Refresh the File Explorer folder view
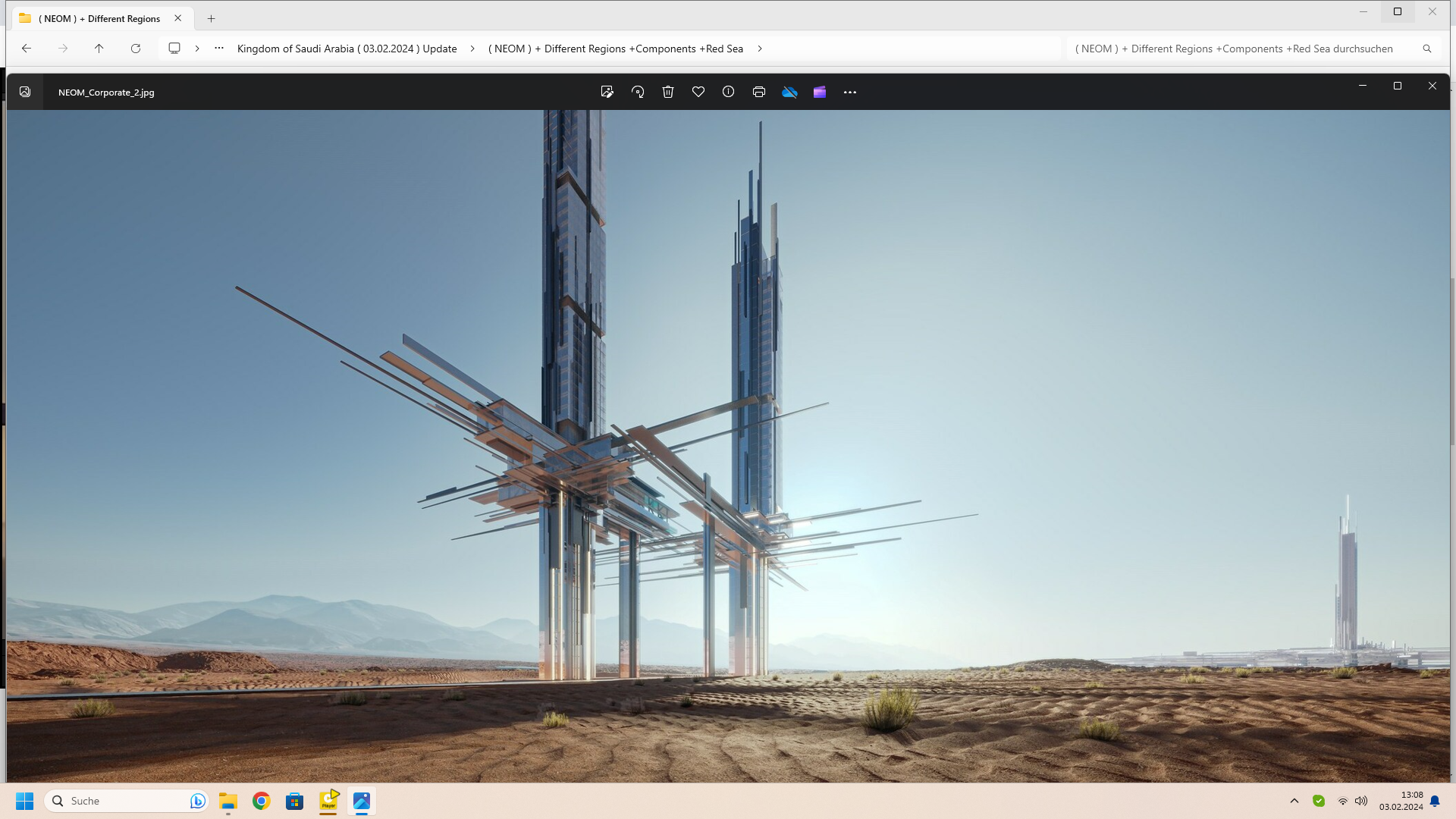 [x=136, y=49]
